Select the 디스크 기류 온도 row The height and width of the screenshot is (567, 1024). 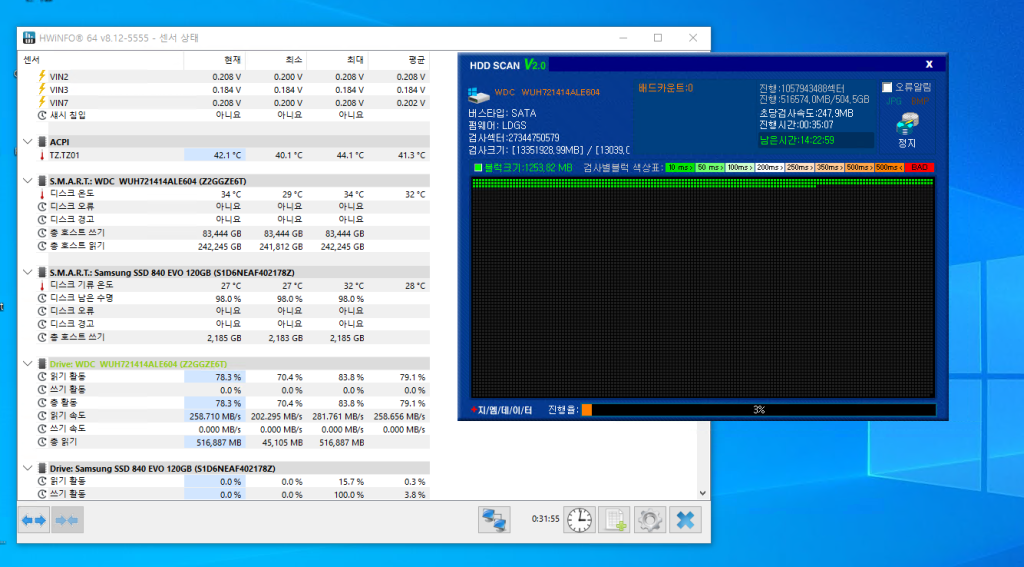point(224,285)
